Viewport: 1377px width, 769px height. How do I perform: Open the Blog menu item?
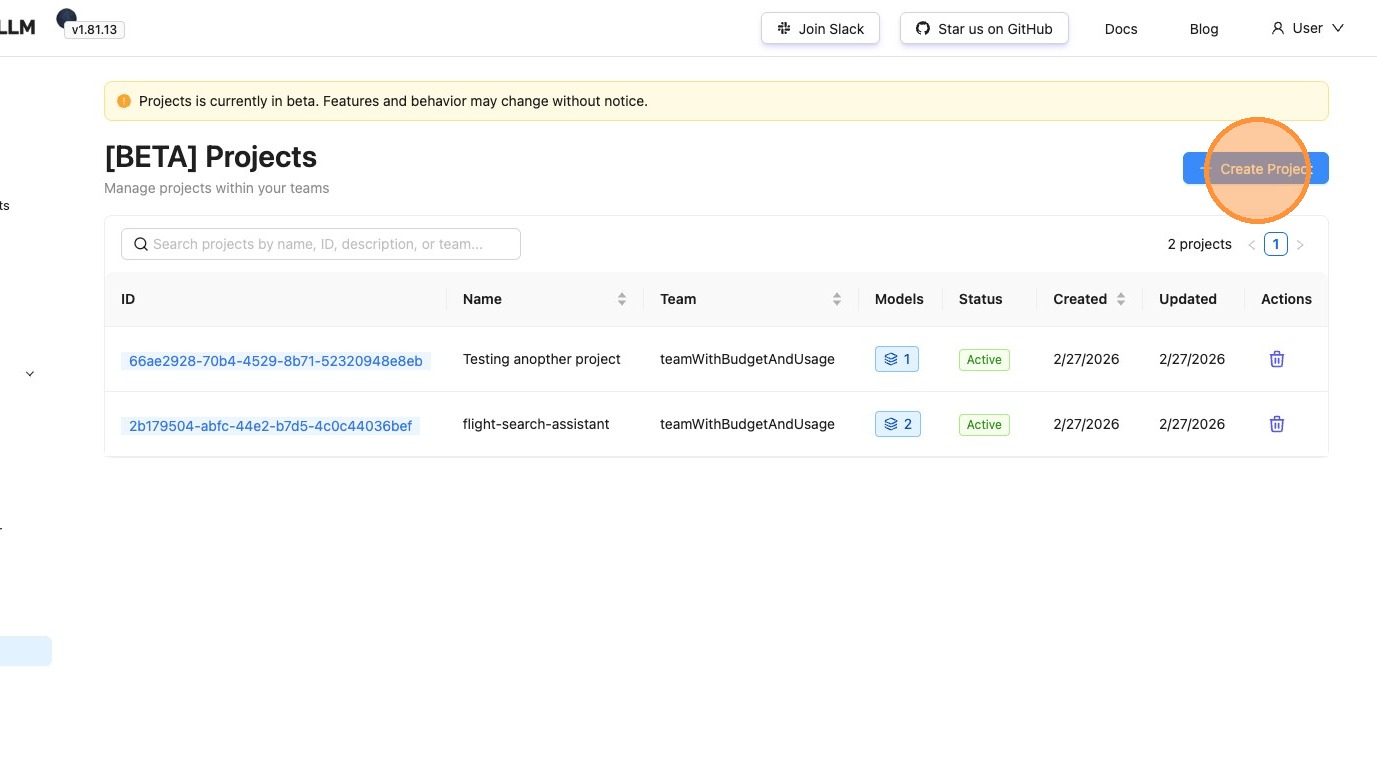(1203, 29)
